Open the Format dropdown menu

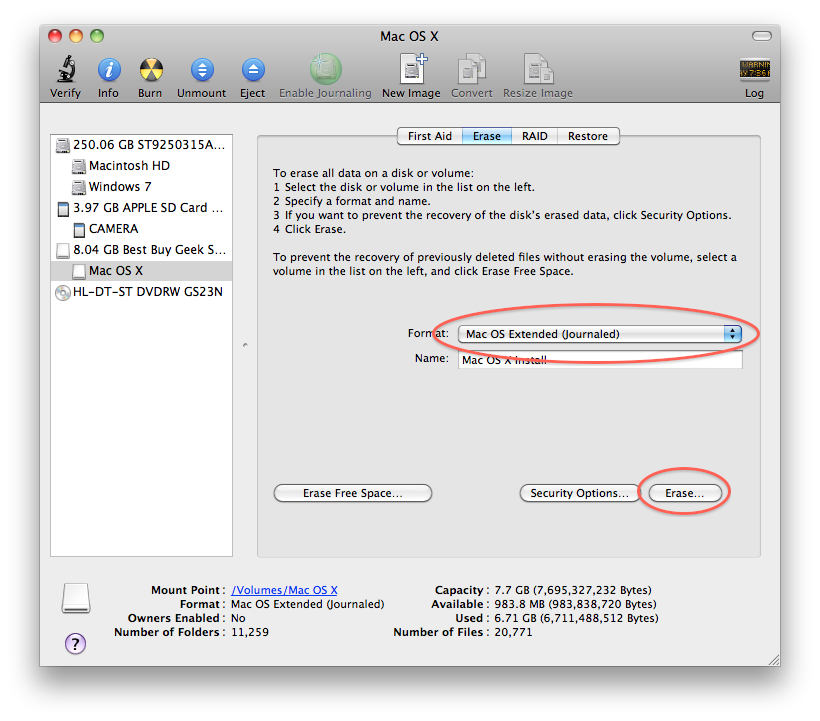[600, 334]
